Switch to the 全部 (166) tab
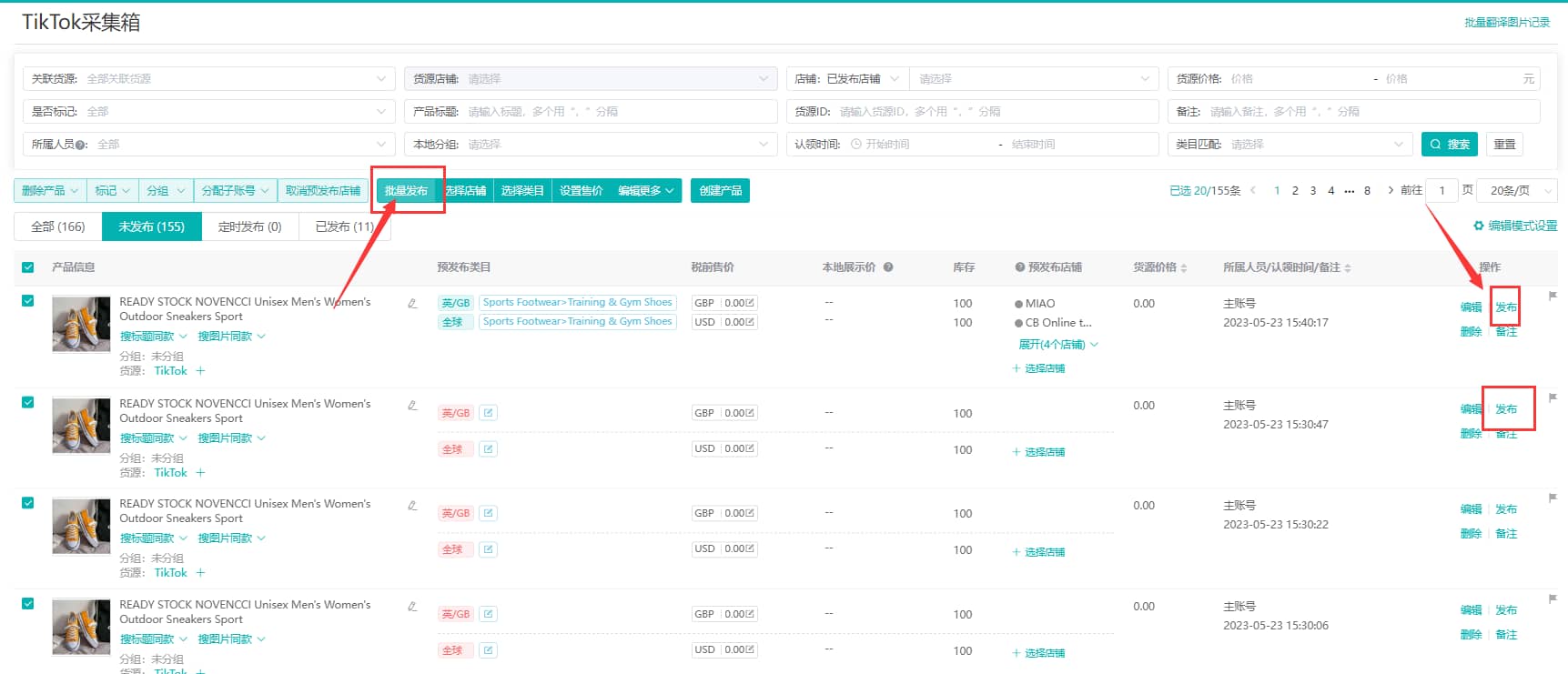The height and width of the screenshot is (674, 1568). (58, 226)
